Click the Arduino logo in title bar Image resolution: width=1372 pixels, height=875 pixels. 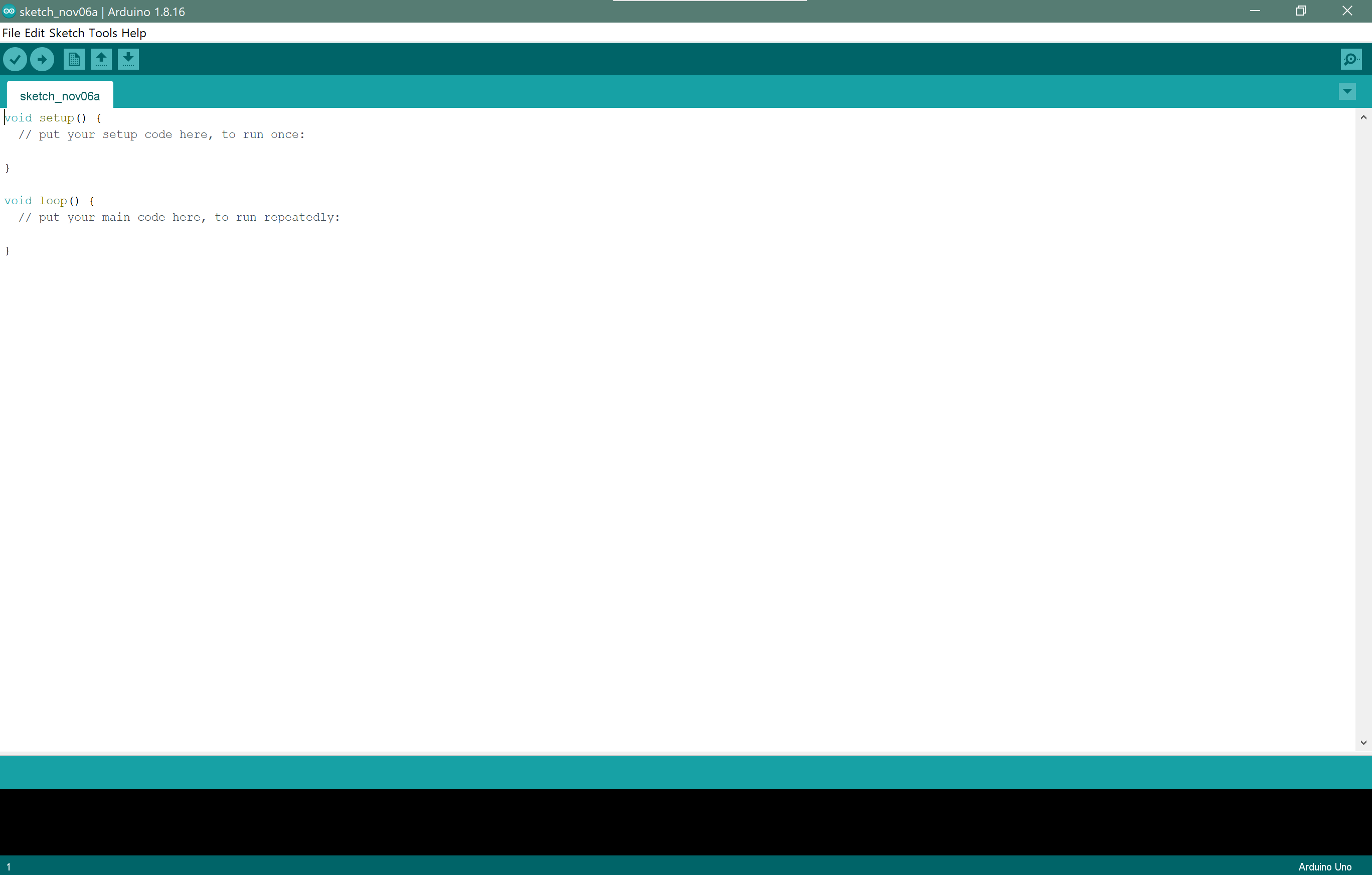(9, 12)
